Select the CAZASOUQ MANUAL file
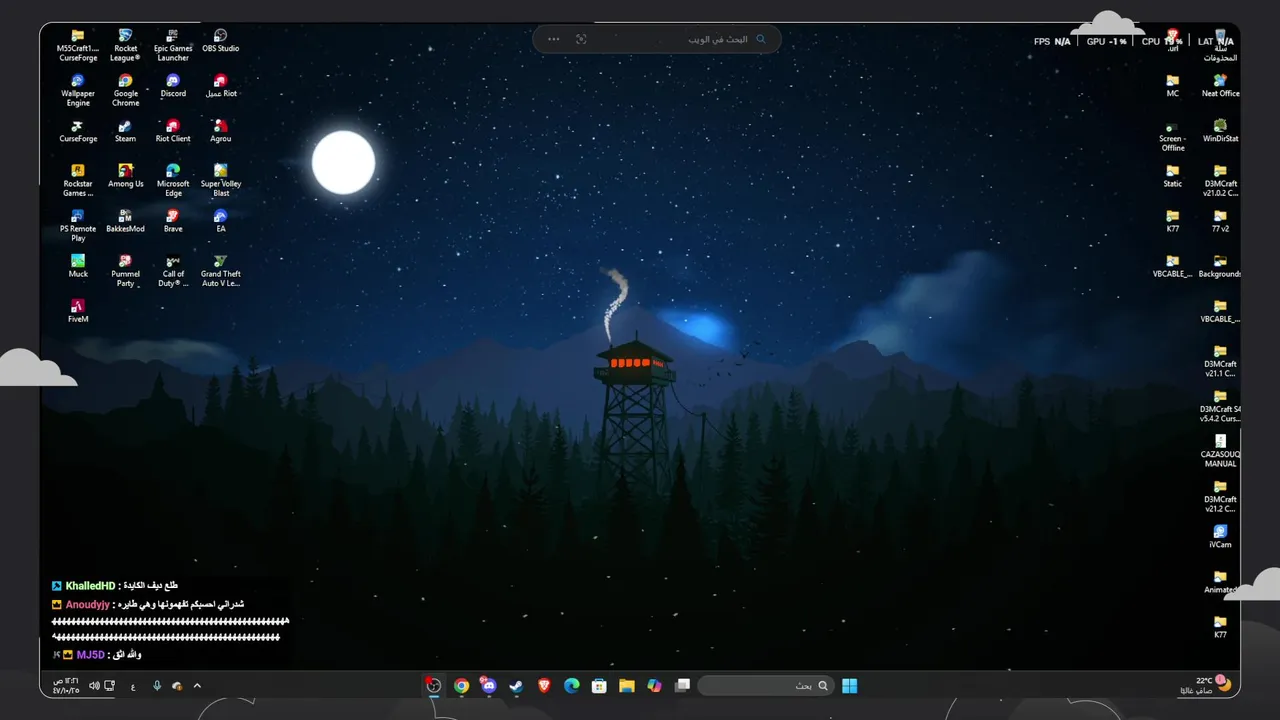 (x=1220, y=451)
